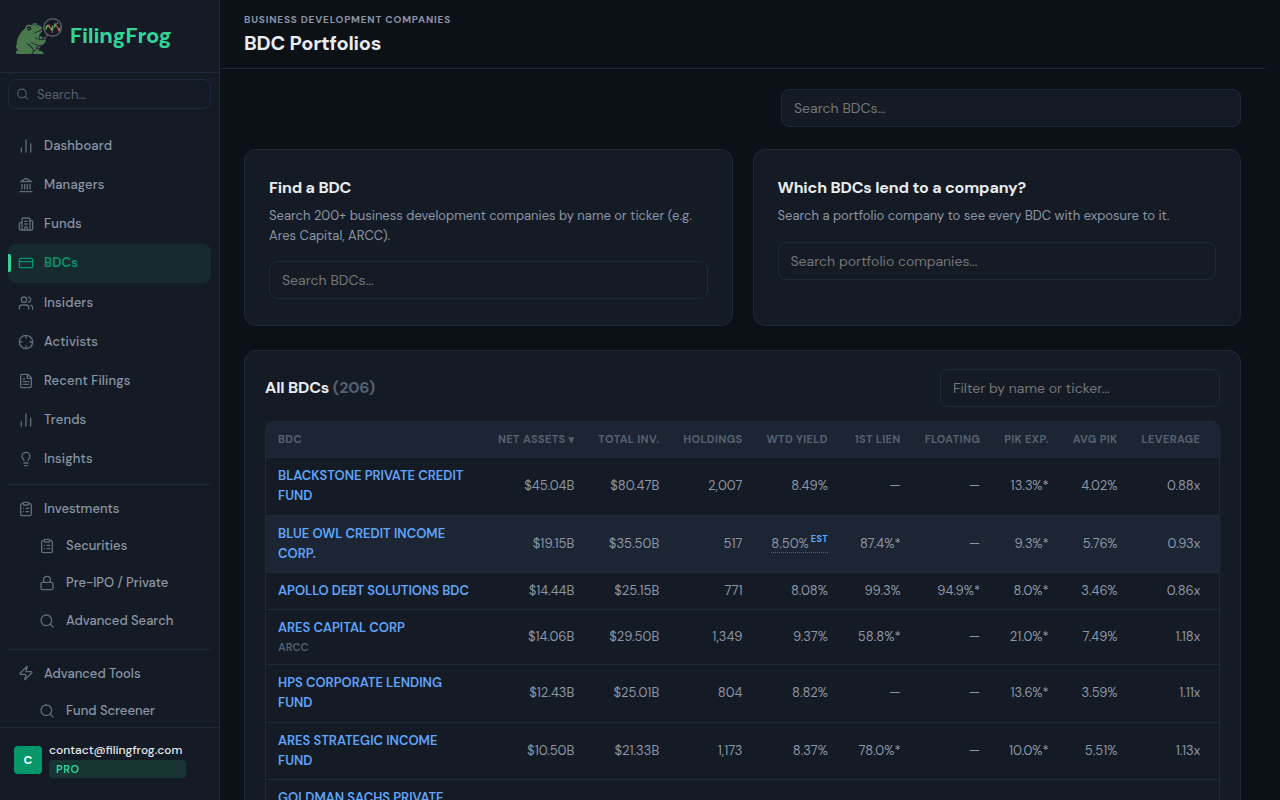
Task: Click the Activists crosshair icon
Action: pos(26,342)
